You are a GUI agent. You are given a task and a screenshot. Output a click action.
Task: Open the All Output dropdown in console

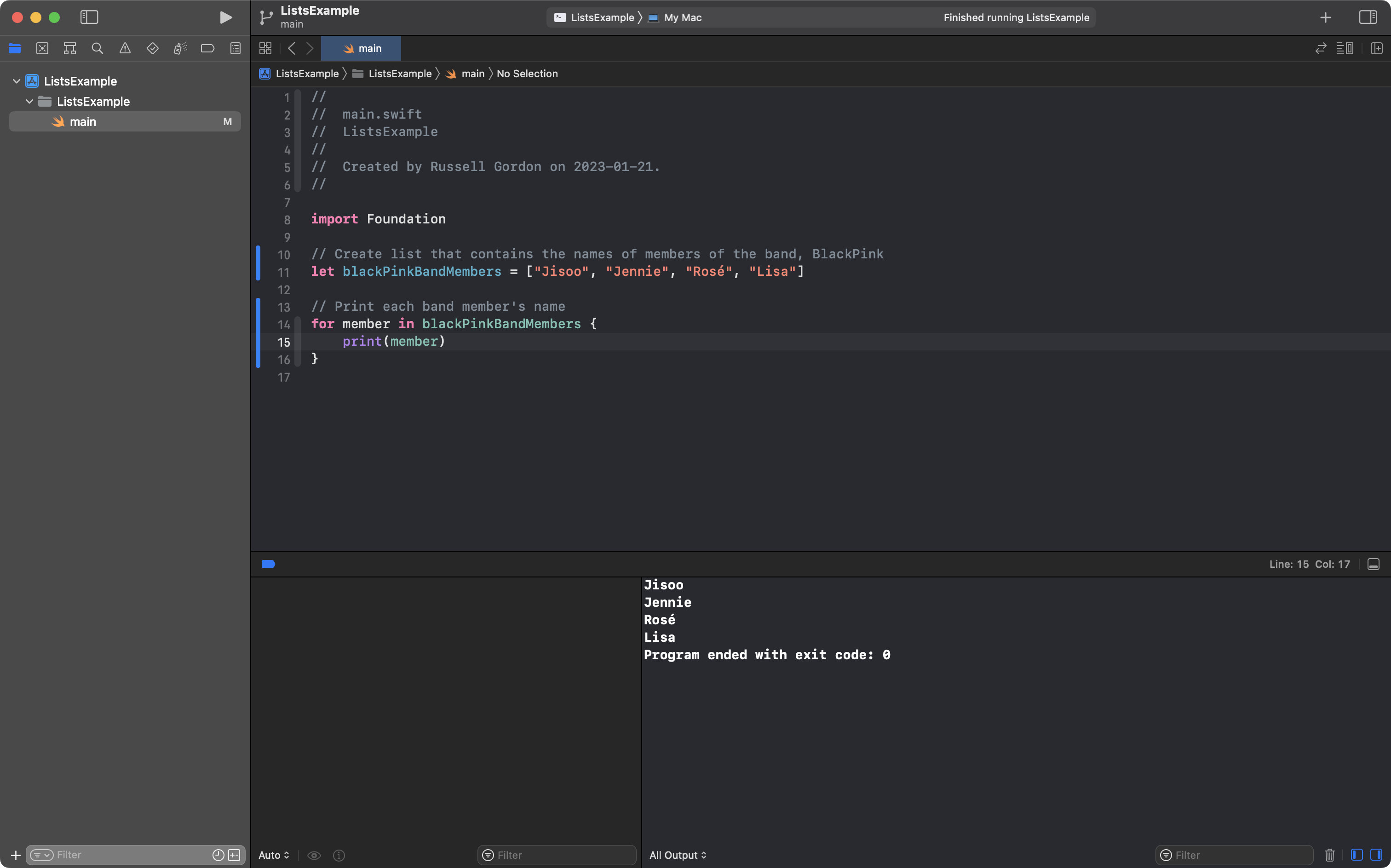tap(677, 855)
